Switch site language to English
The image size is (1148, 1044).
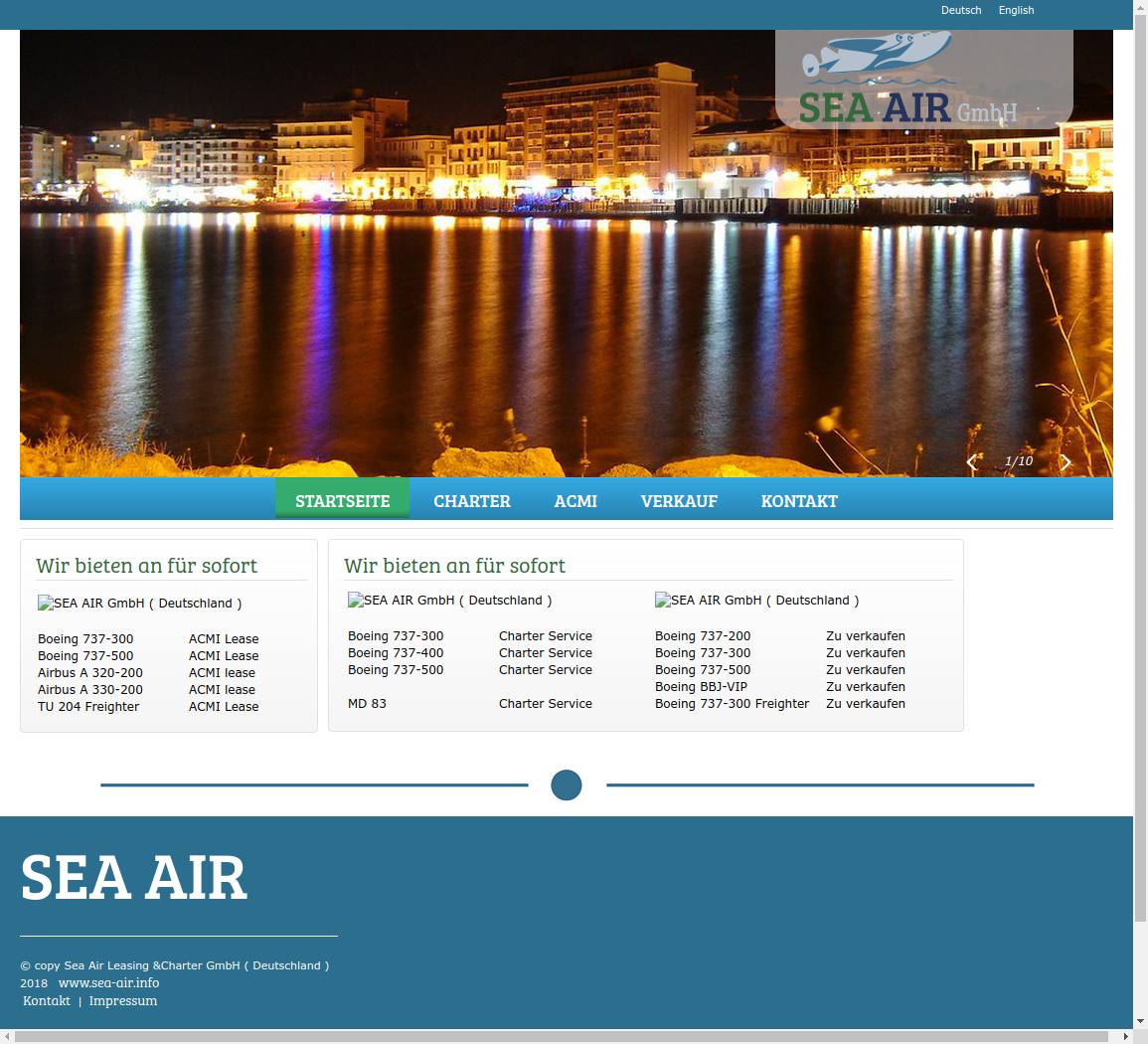click(1016, 10)
